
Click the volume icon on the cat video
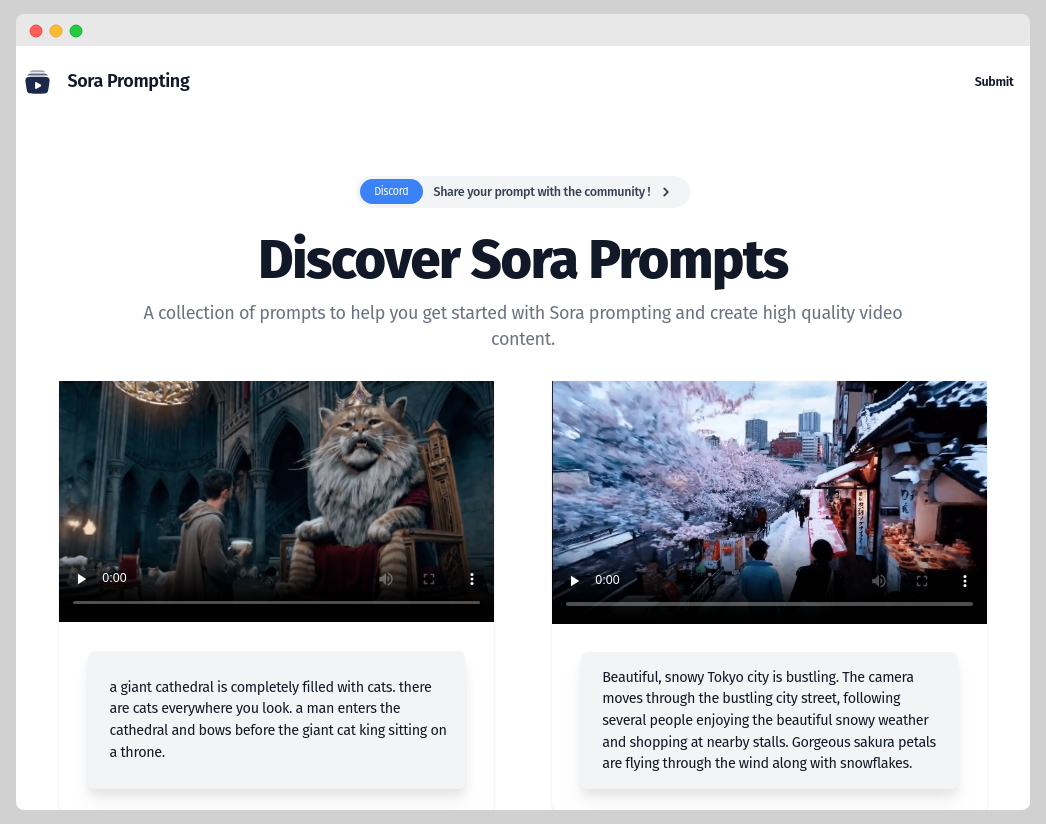coord(386,578)
